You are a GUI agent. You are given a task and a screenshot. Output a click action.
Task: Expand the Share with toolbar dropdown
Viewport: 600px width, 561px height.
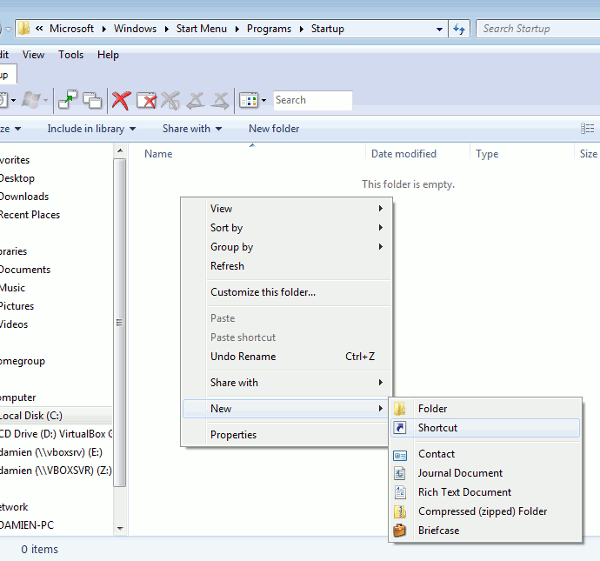[x=219, y=129]
